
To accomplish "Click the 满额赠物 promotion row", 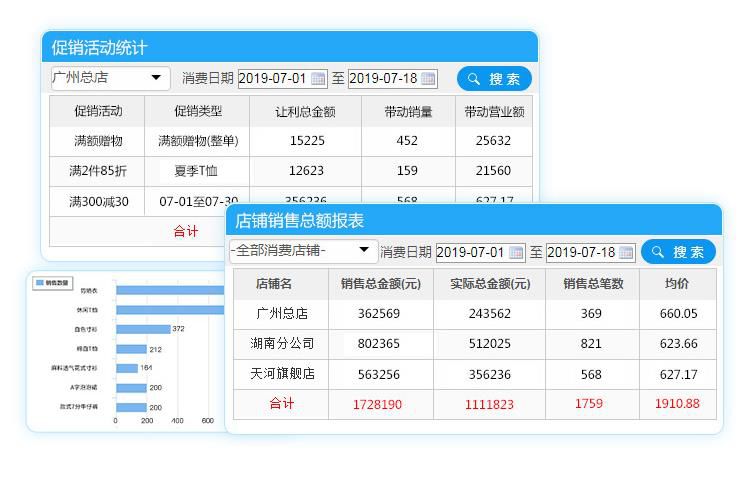I will point(98,141).
